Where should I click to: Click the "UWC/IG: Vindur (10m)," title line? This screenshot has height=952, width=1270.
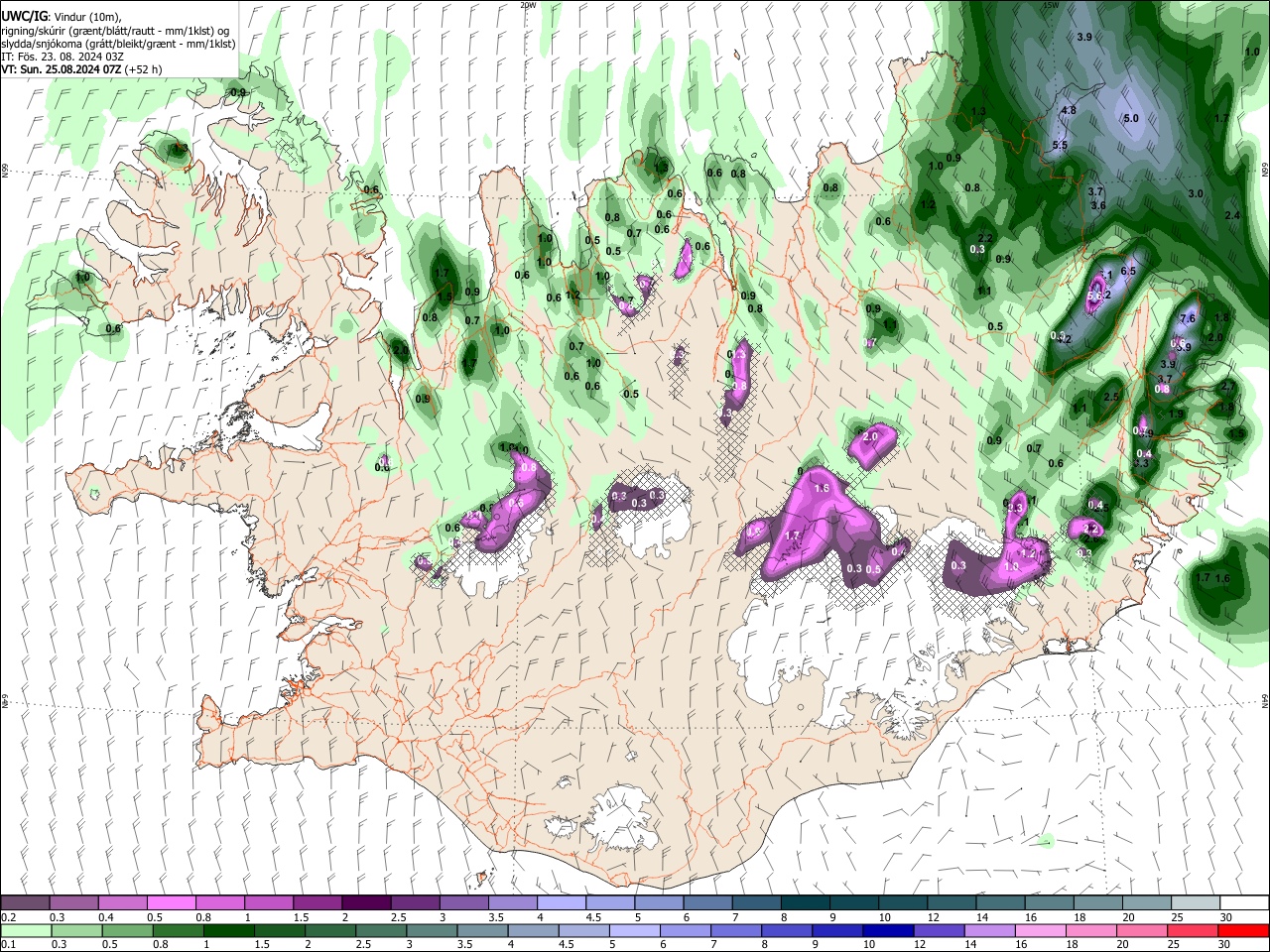click(61, 16)
